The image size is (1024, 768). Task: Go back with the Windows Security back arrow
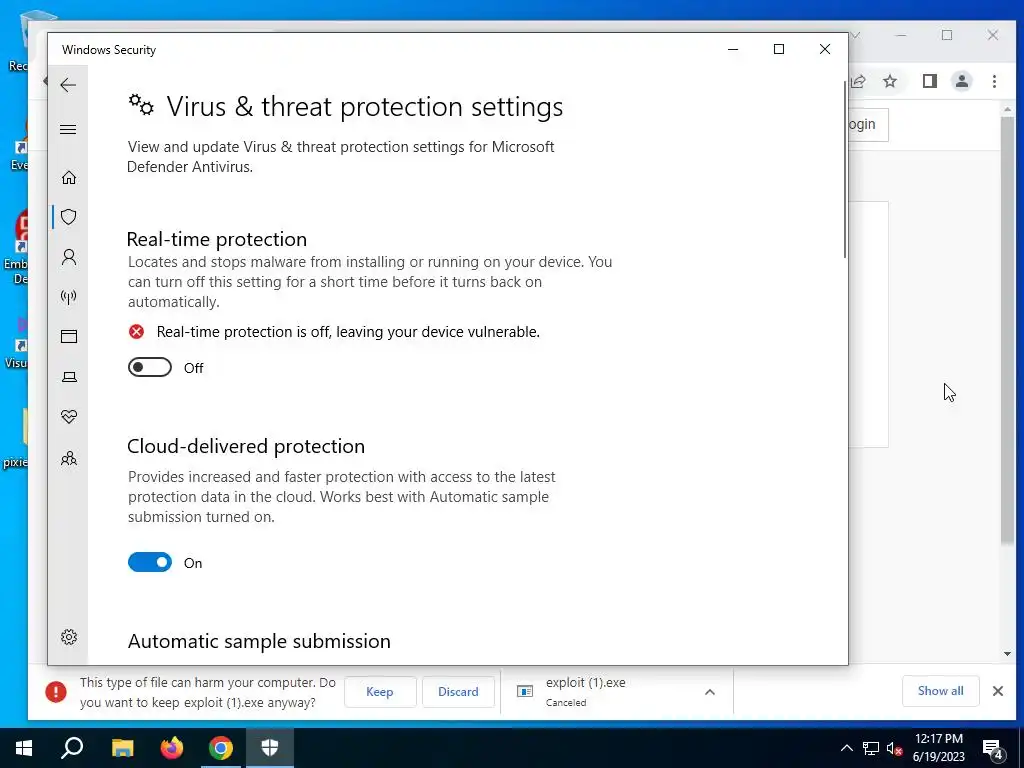point(68,85)
